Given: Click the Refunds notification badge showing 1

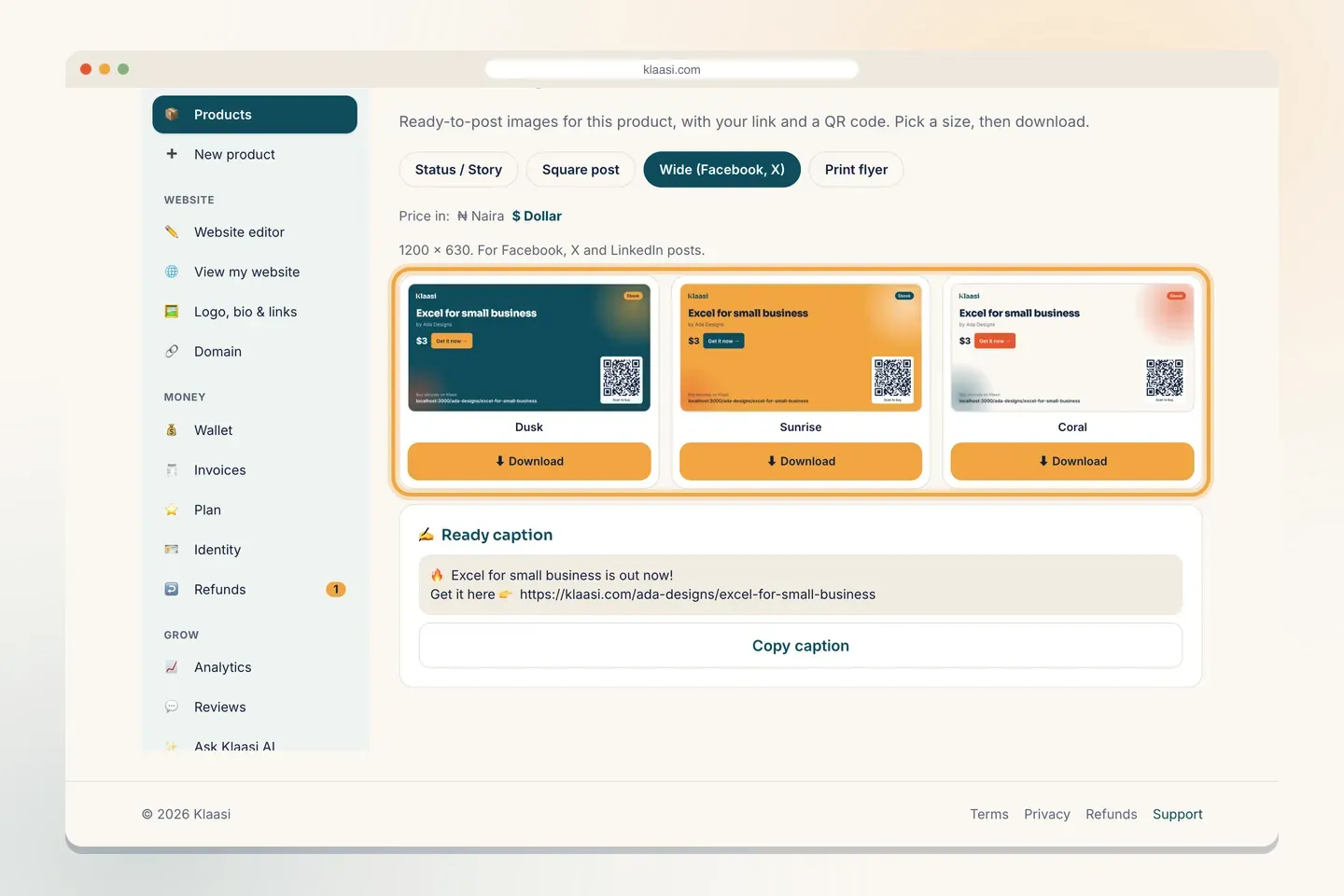Looking at the screenshot, I should (336, 589).
